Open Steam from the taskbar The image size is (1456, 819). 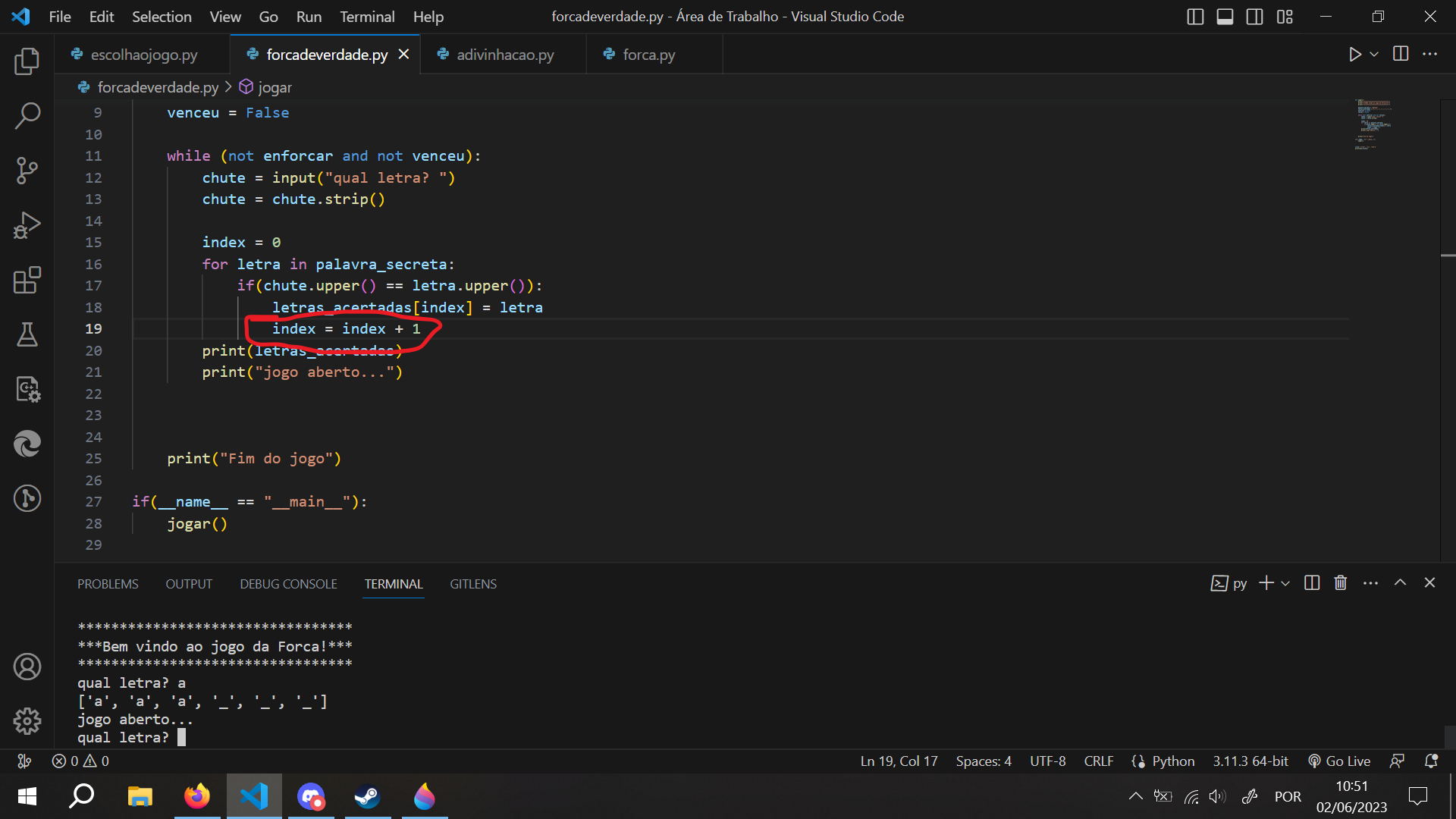[368, 796]
